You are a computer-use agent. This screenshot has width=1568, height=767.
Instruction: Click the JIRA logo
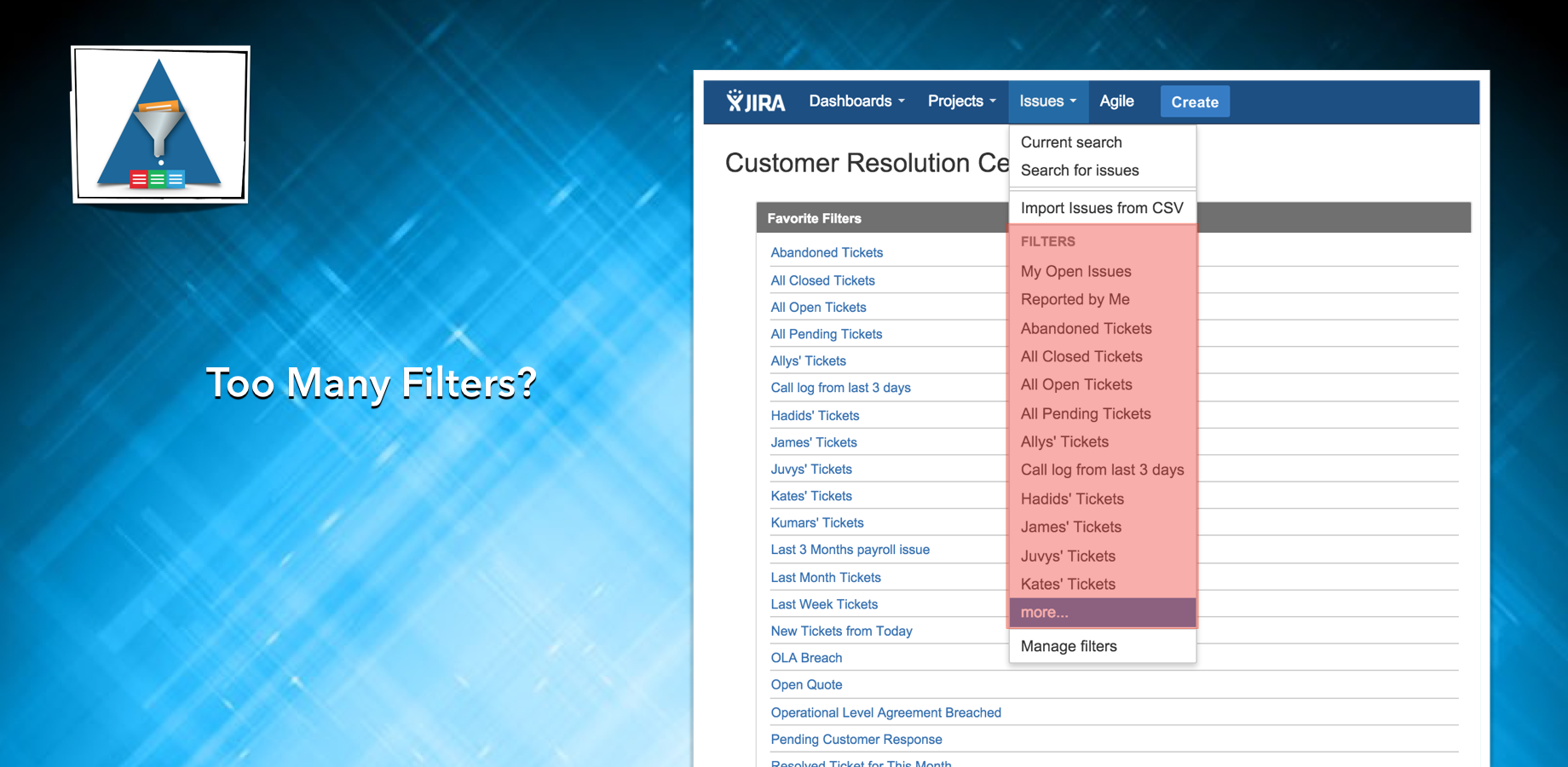point(755,102)
